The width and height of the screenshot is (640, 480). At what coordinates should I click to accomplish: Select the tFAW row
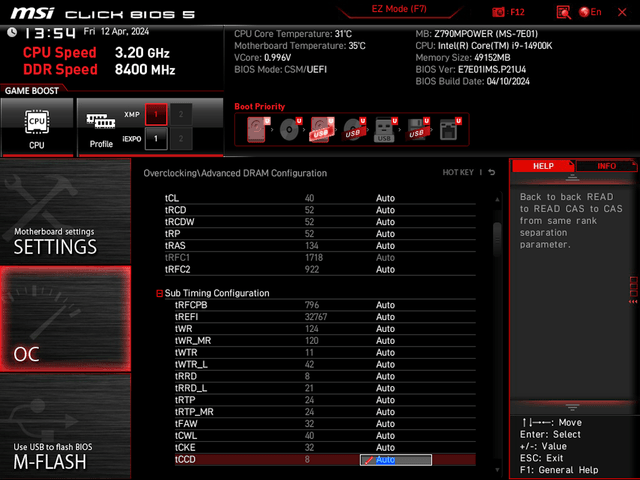pyautogui.click(x=325, y=424)
